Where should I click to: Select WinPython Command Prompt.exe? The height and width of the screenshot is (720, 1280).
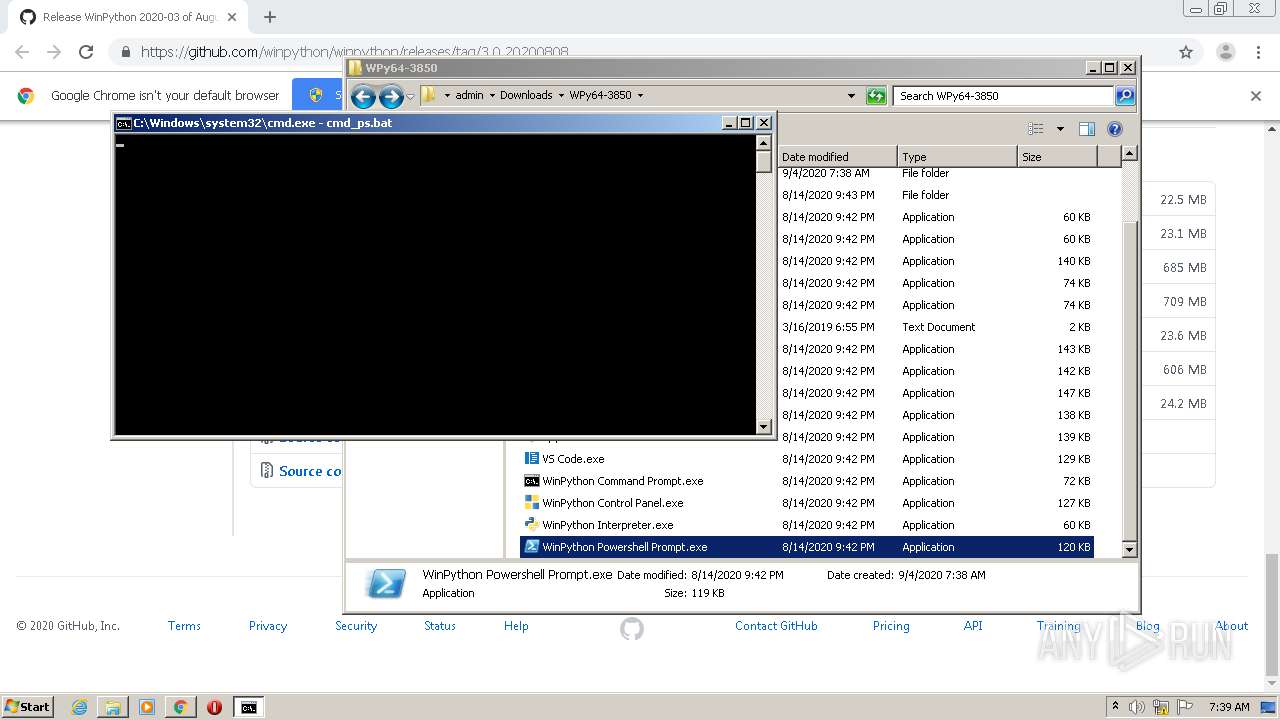(806, 481)
